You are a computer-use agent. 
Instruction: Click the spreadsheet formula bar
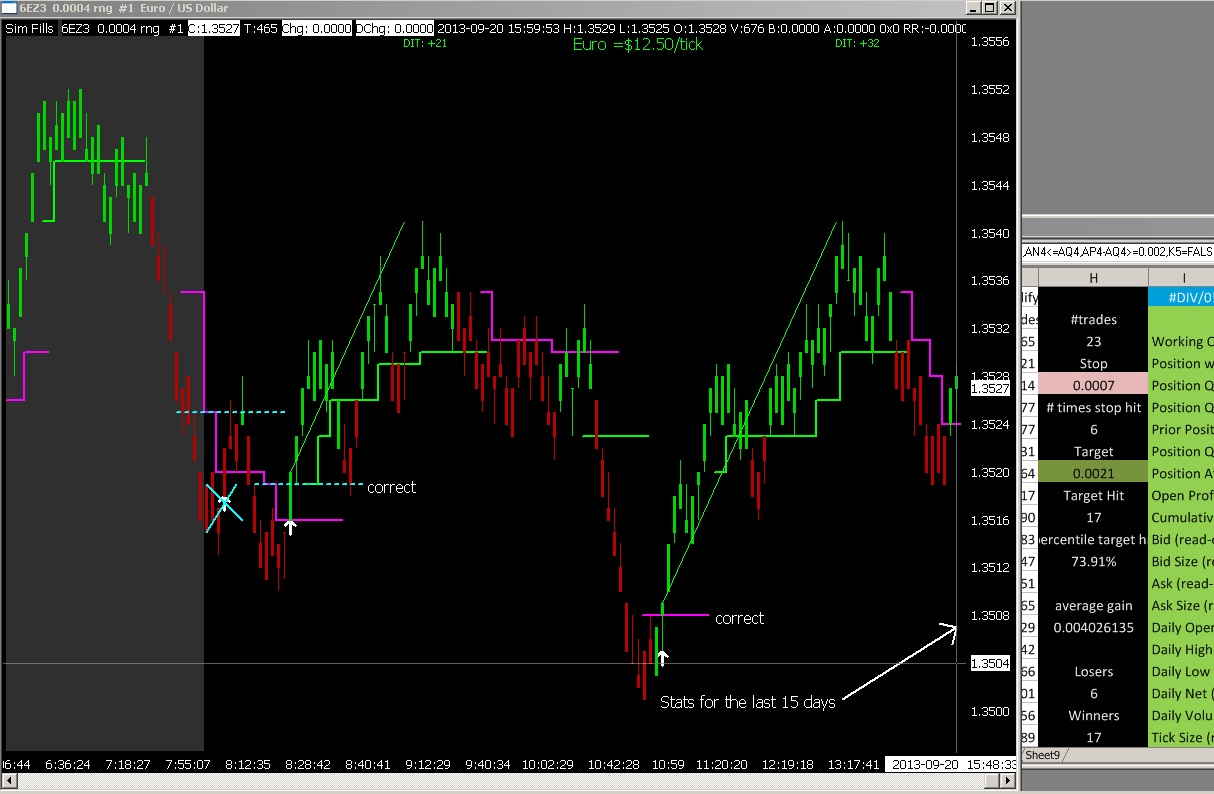(x=1117, y=252)
